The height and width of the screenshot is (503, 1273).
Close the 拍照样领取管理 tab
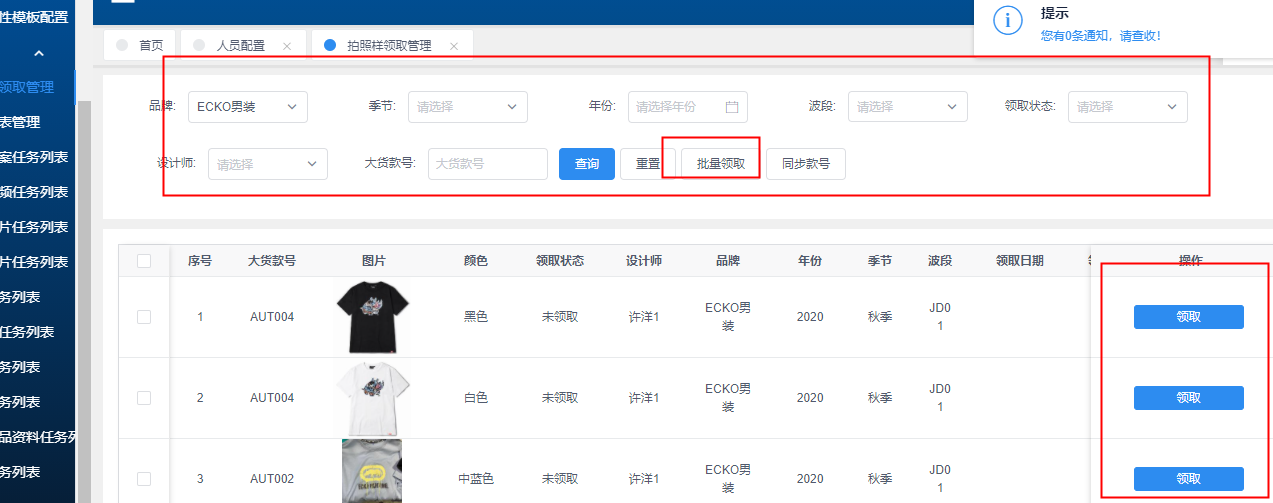tap(453, 46)
